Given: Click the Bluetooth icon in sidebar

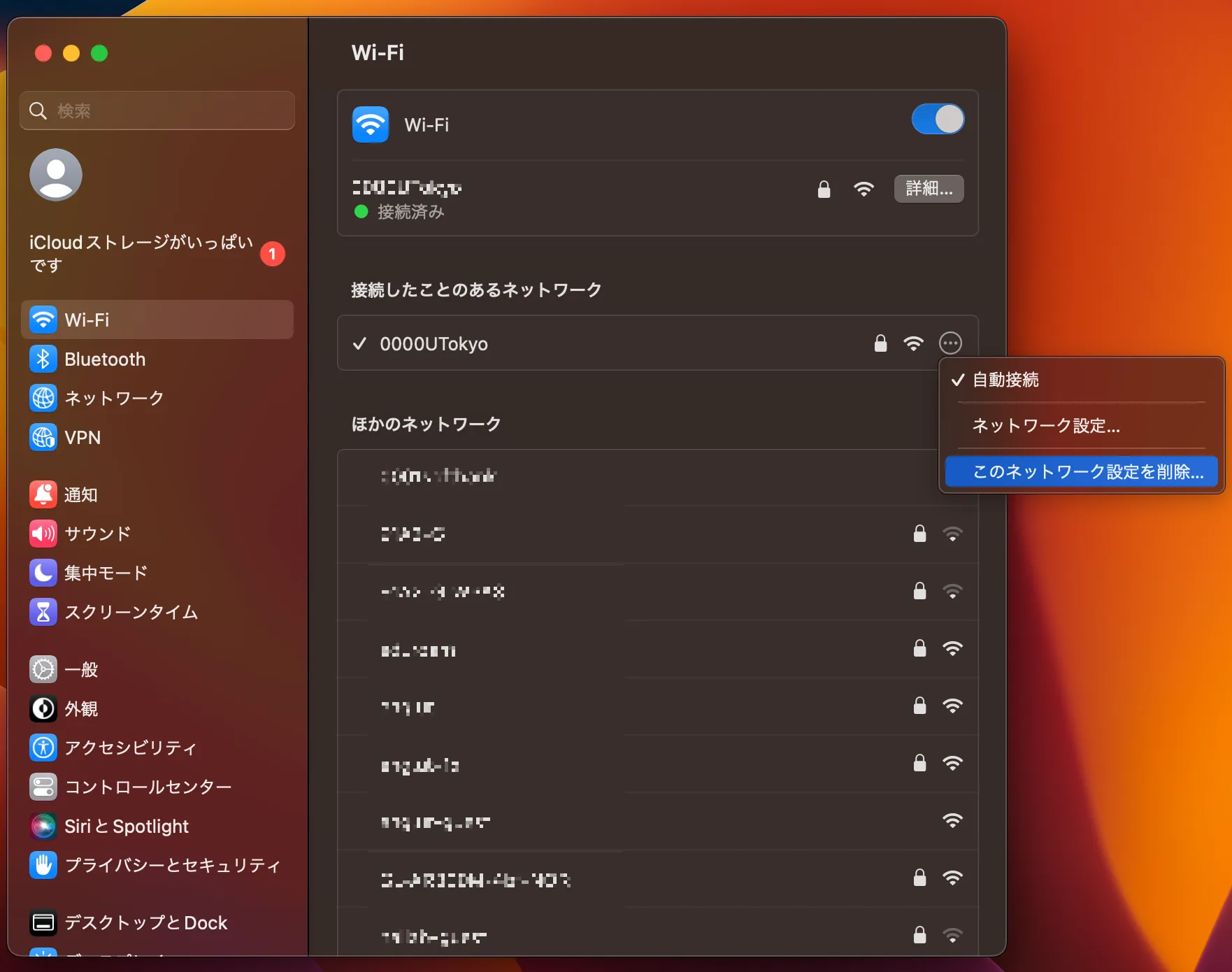Looking at the screenshot, I should pos(43,359).
